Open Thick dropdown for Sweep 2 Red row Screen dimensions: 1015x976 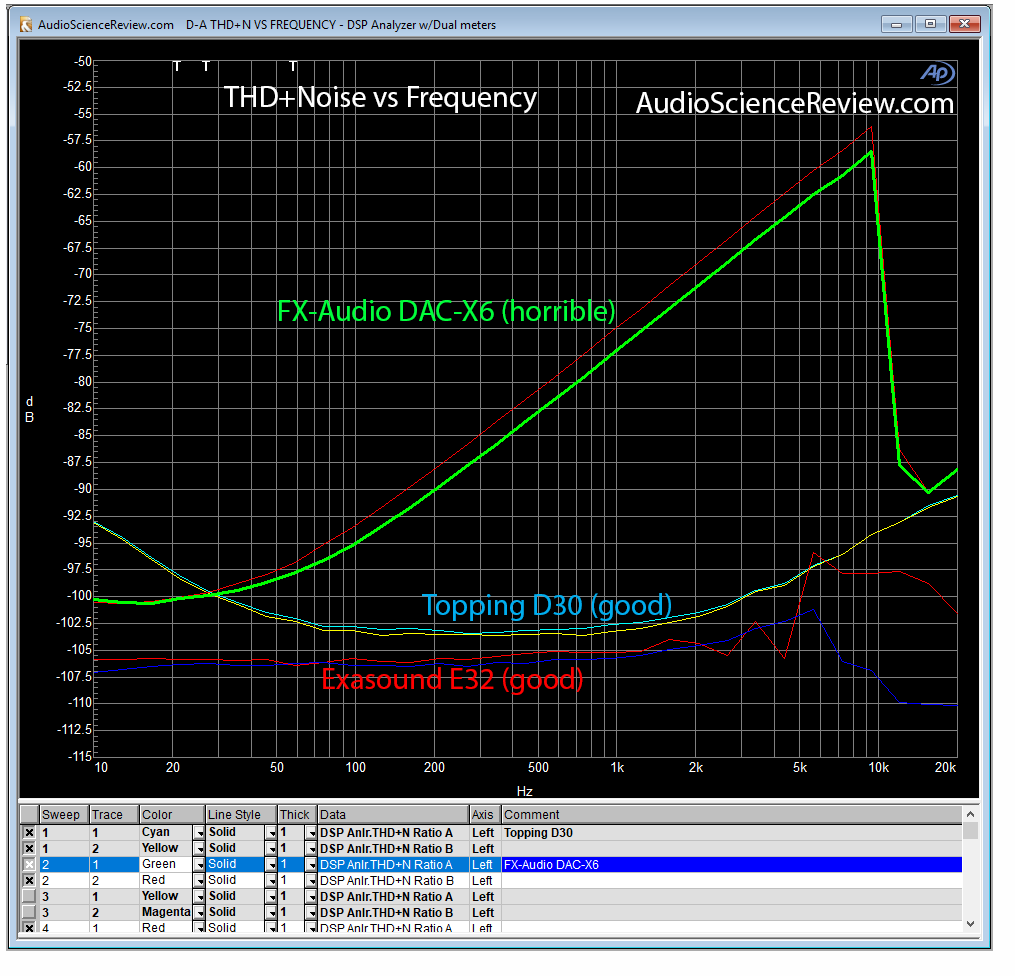point(311,881)
